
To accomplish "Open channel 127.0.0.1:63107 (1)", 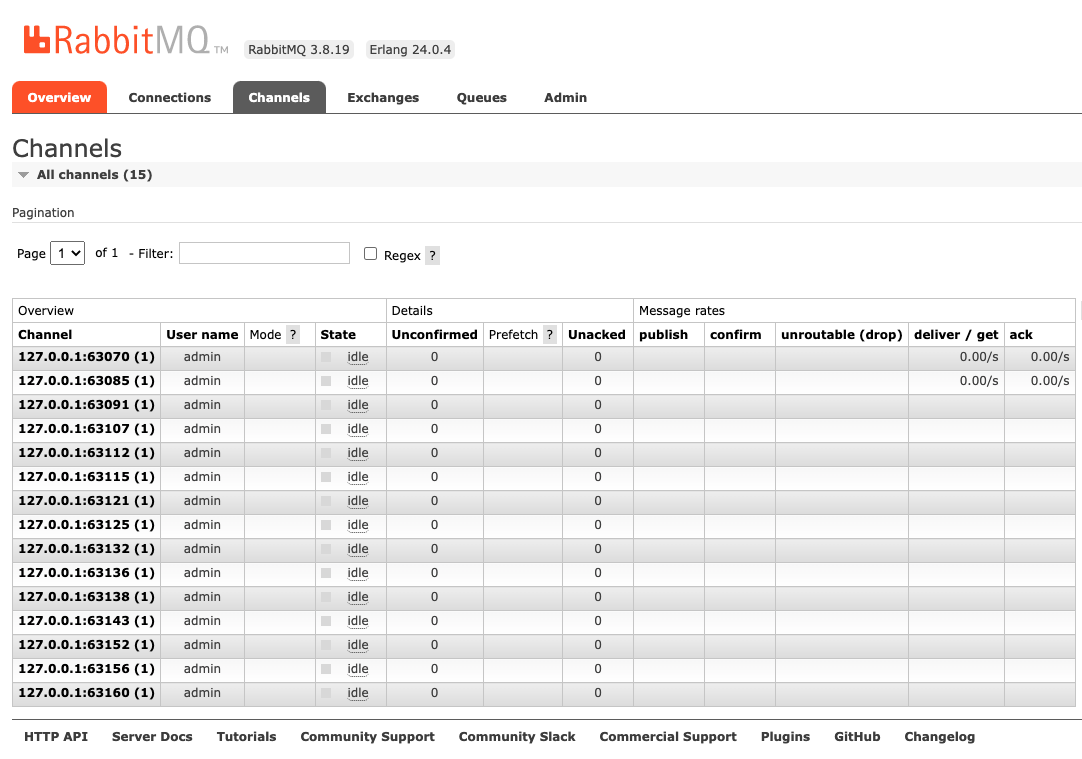I will coord(86,429).
